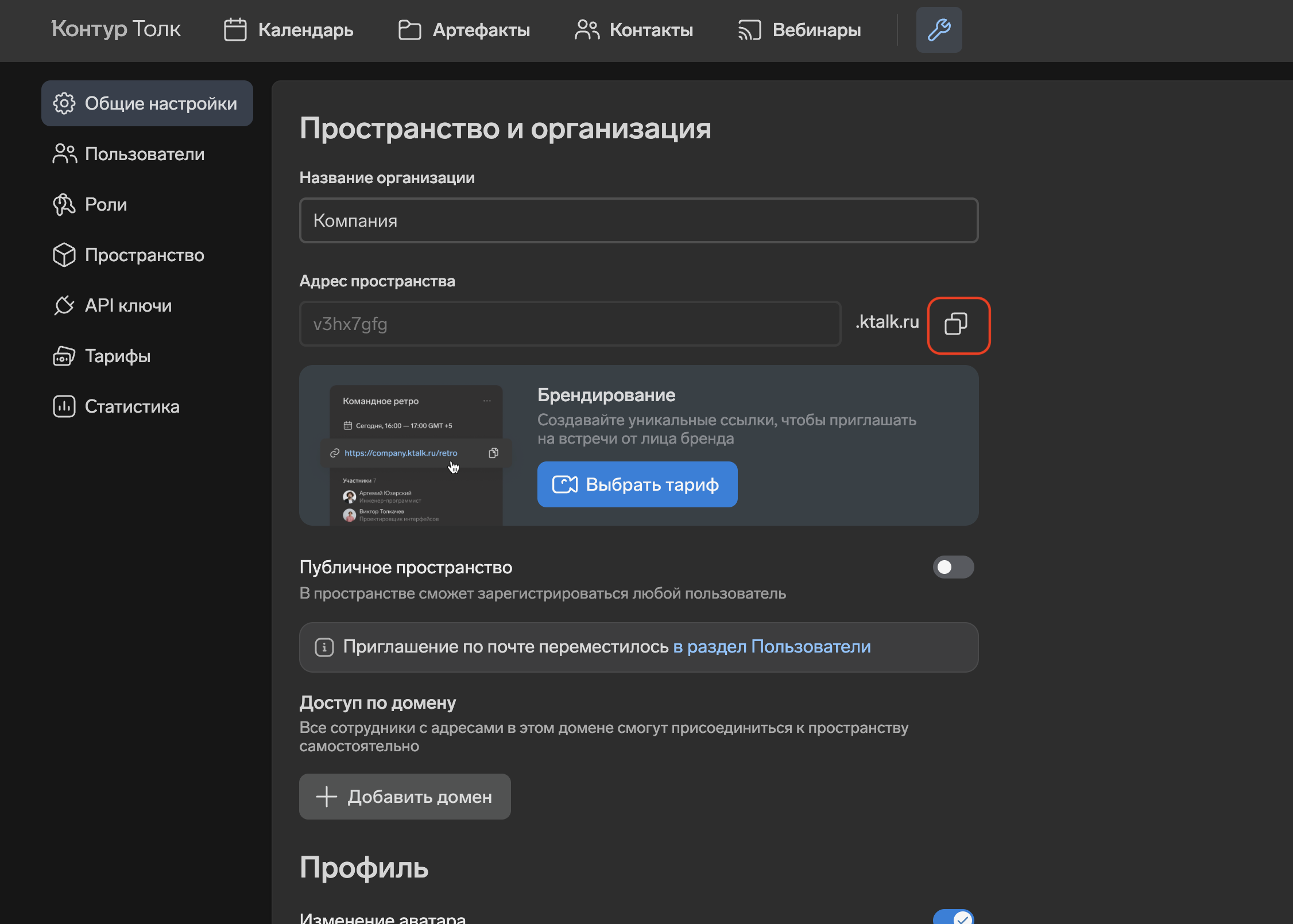This screenshot has height=924, width=1293.
Task: Click the plug icon beside API ключи
Action: pos(64,305)
